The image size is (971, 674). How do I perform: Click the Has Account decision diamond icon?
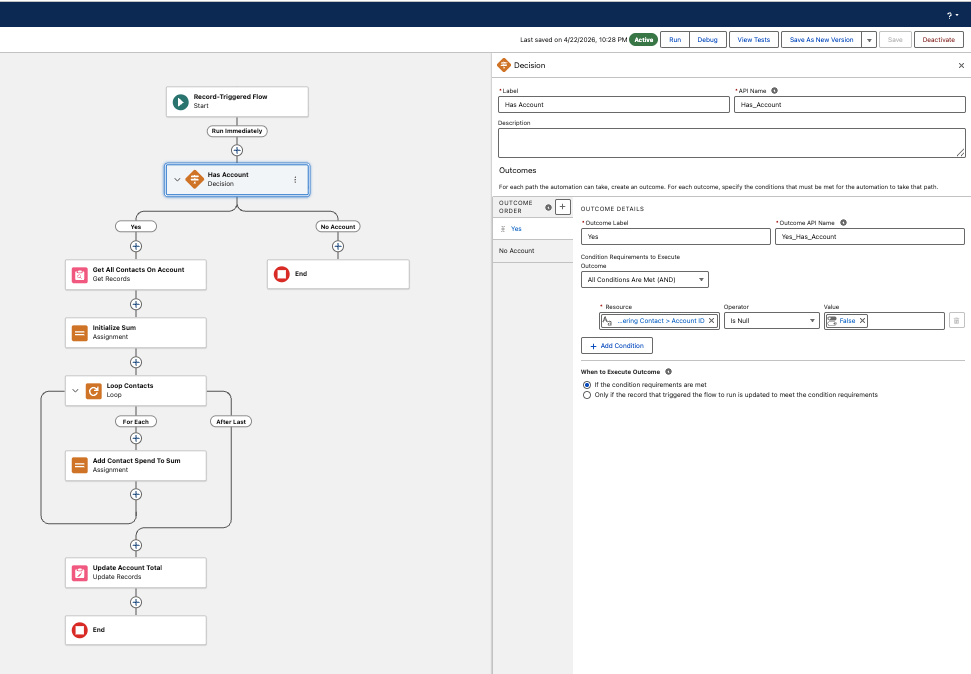(194, 180)
